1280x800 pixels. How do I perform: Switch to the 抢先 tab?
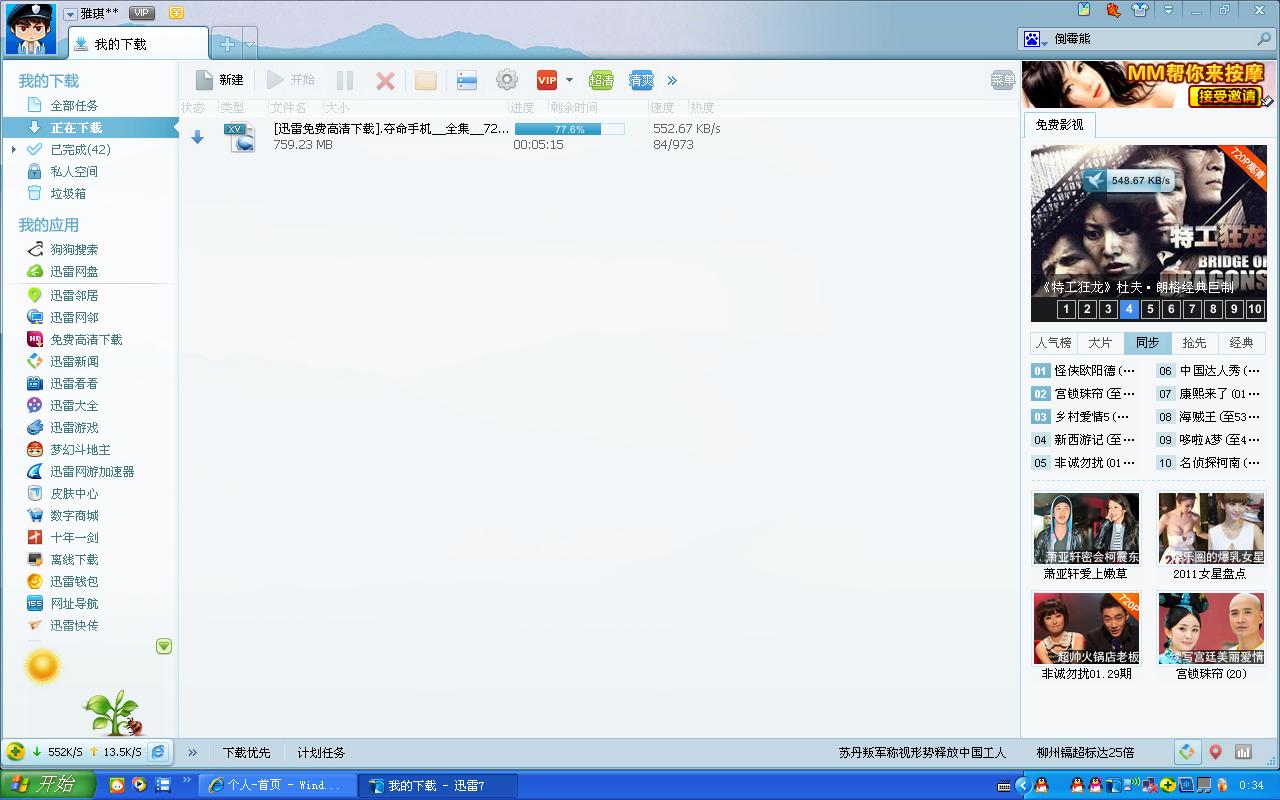[1194, 343]
